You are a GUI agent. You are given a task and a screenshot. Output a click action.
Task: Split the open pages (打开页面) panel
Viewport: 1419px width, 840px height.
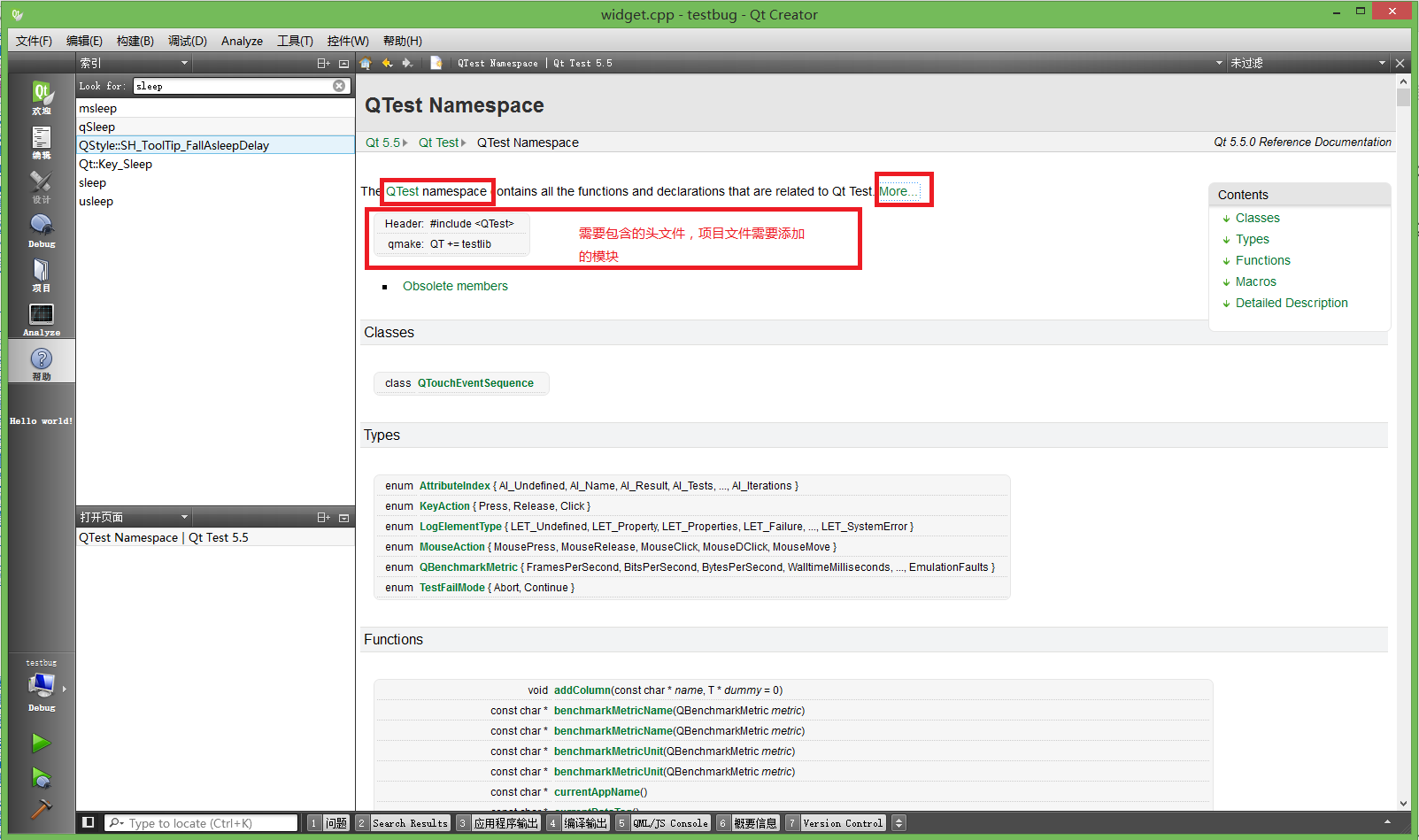click(323, 518)
